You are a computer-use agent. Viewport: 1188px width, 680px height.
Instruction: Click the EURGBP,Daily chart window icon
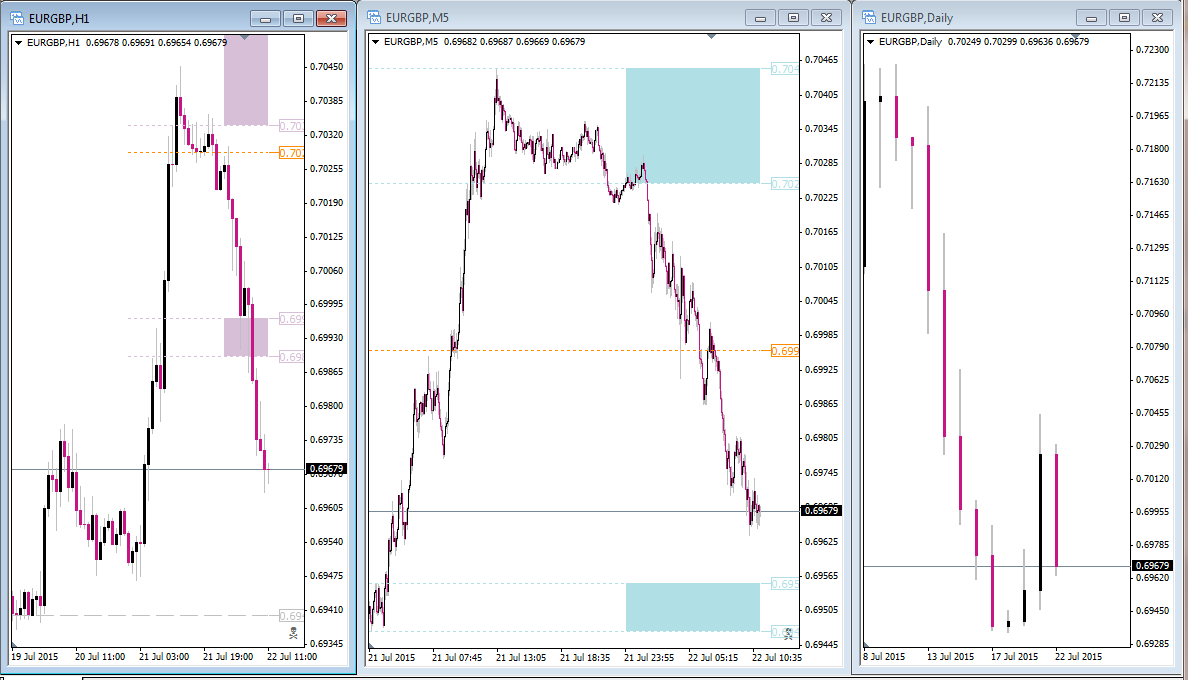[x=869, y=17]
